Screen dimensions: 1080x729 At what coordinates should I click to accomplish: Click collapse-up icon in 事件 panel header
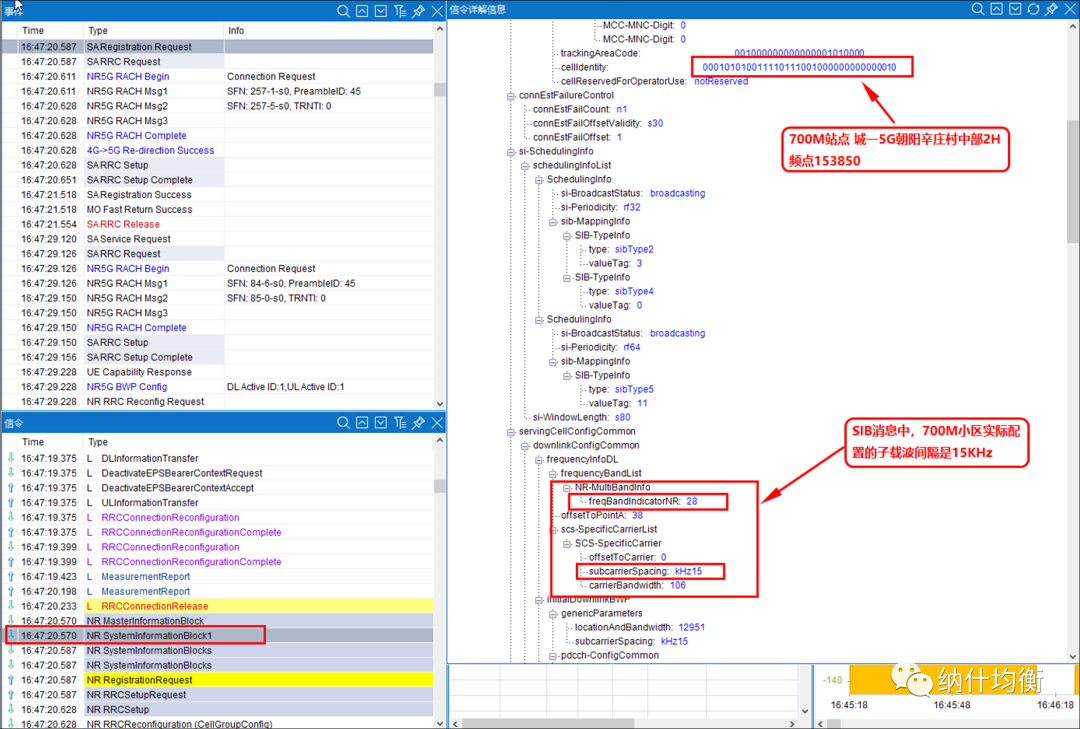362,11
